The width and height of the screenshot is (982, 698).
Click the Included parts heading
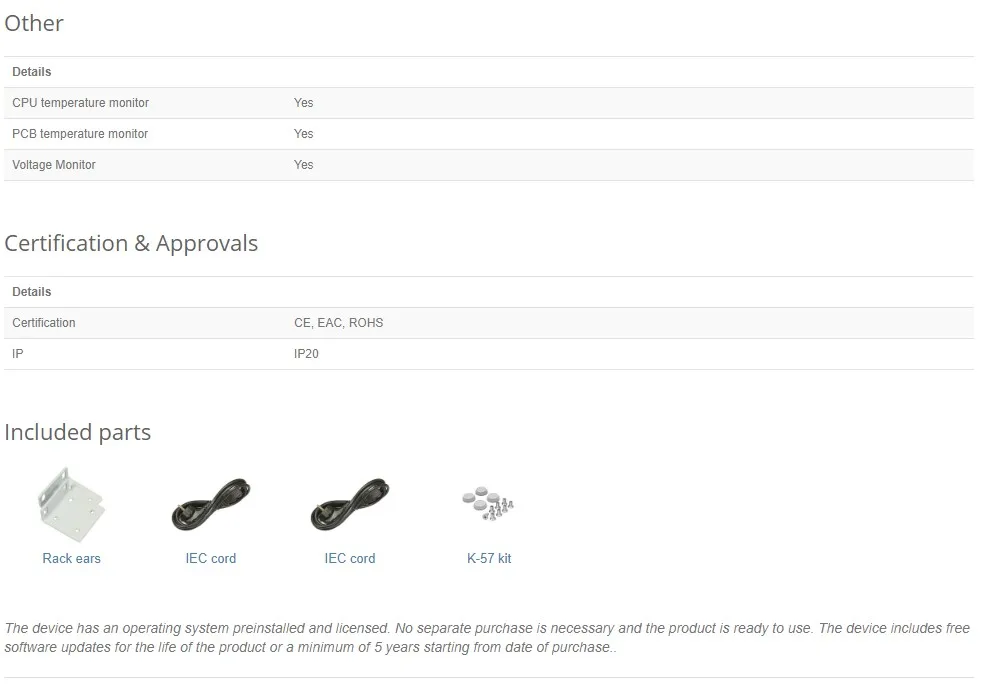click(x=78, y=433)
